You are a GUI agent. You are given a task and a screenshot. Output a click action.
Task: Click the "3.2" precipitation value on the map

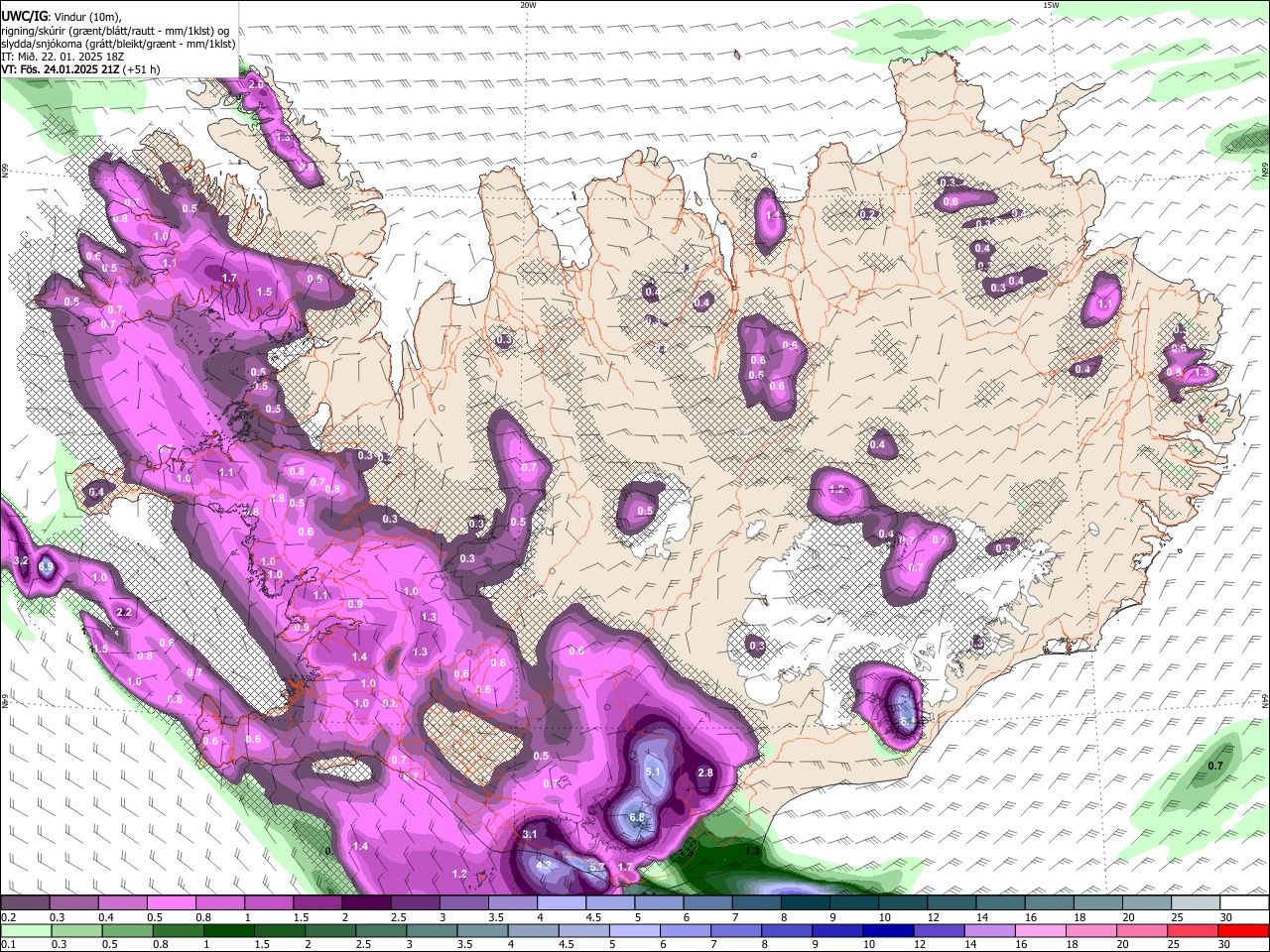[21, 561]
